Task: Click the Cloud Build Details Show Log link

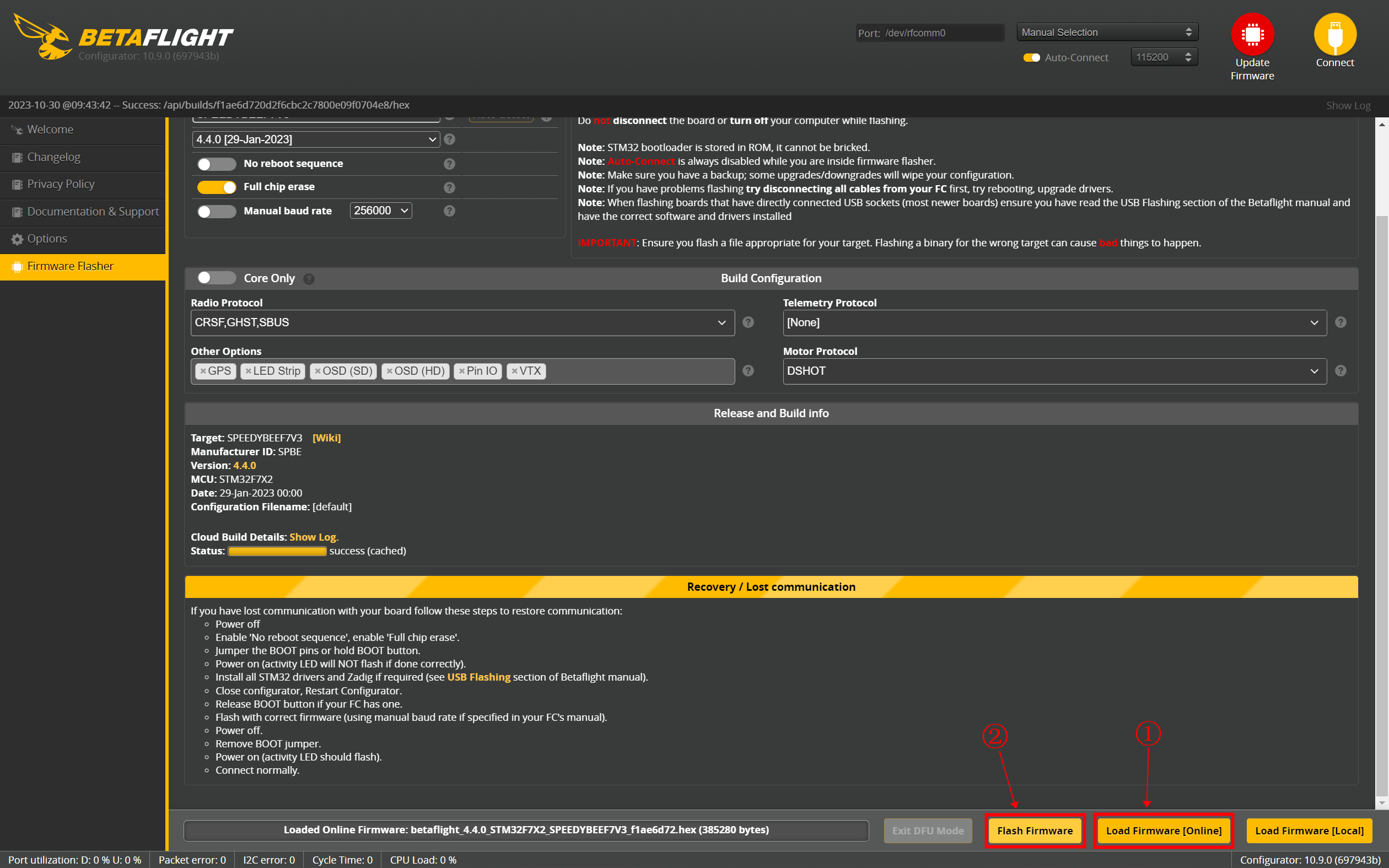Action: [314, 537]
